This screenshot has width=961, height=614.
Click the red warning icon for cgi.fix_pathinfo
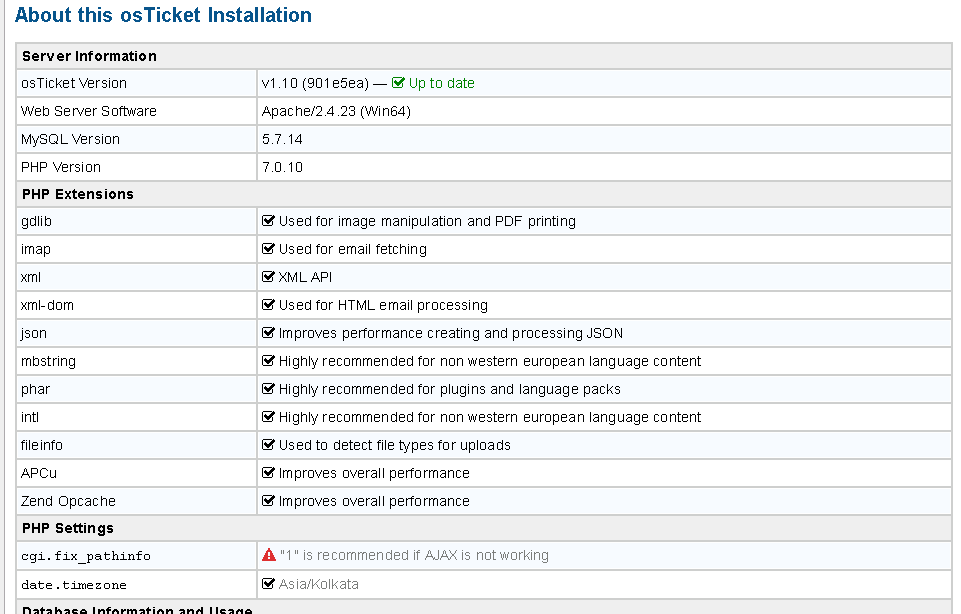pos(268,555)
